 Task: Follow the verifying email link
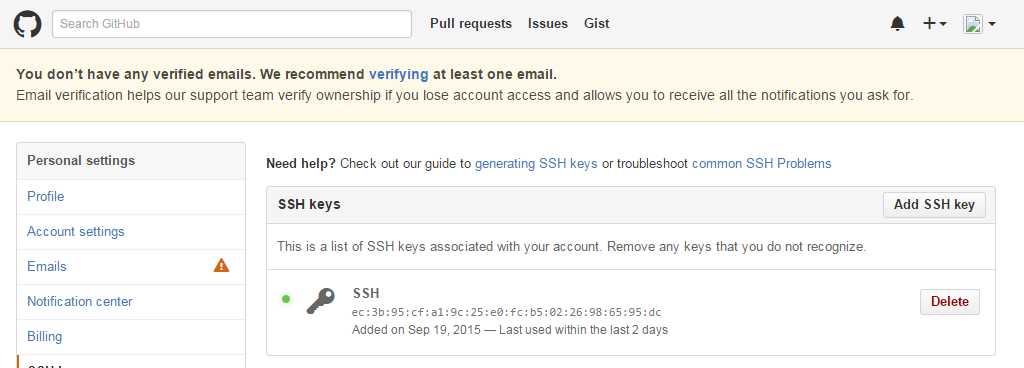point(399,74)
